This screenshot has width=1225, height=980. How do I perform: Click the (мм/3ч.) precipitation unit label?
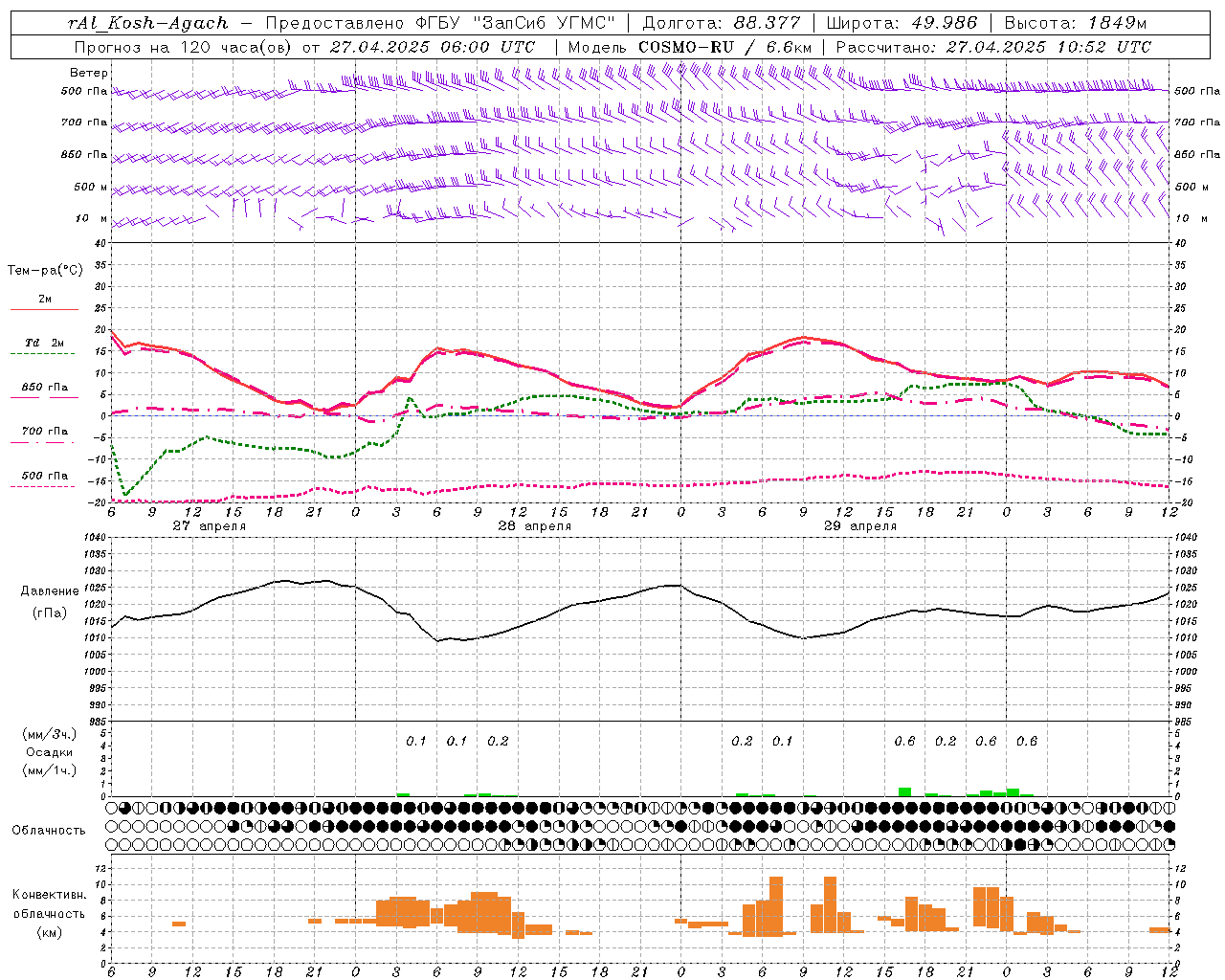tap(50, 734)
